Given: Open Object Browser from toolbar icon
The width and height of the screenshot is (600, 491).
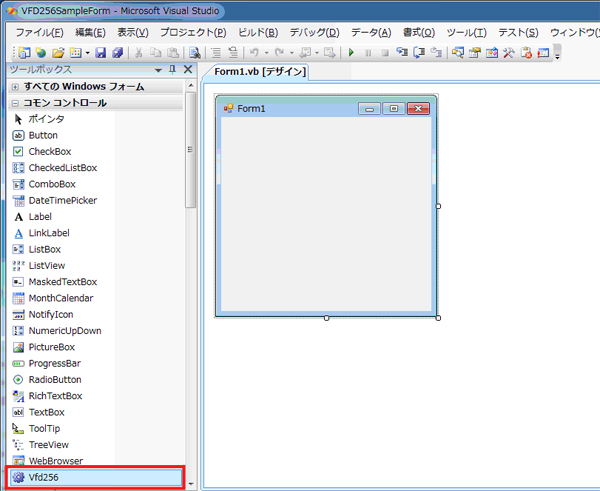Looking at the screenshot, I should point(492,52).
